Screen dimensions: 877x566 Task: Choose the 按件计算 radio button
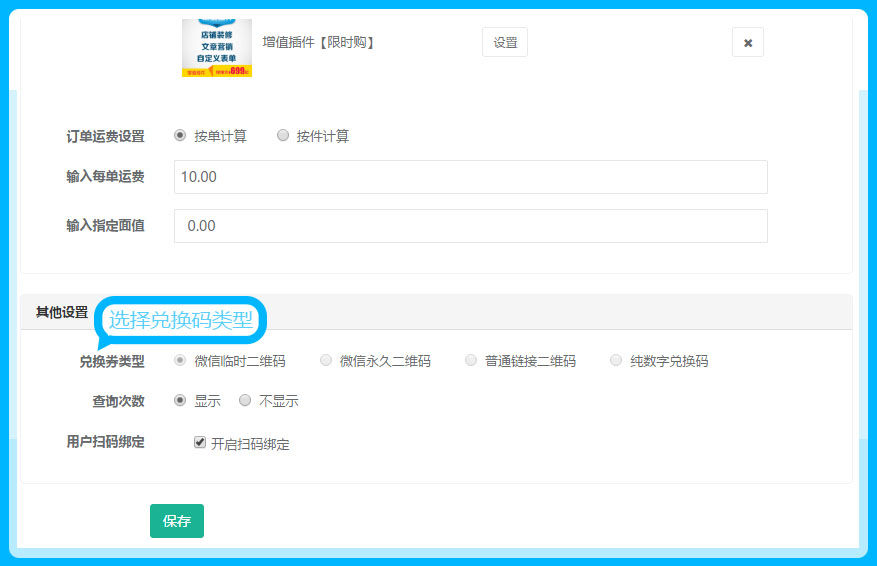(283, 135)
